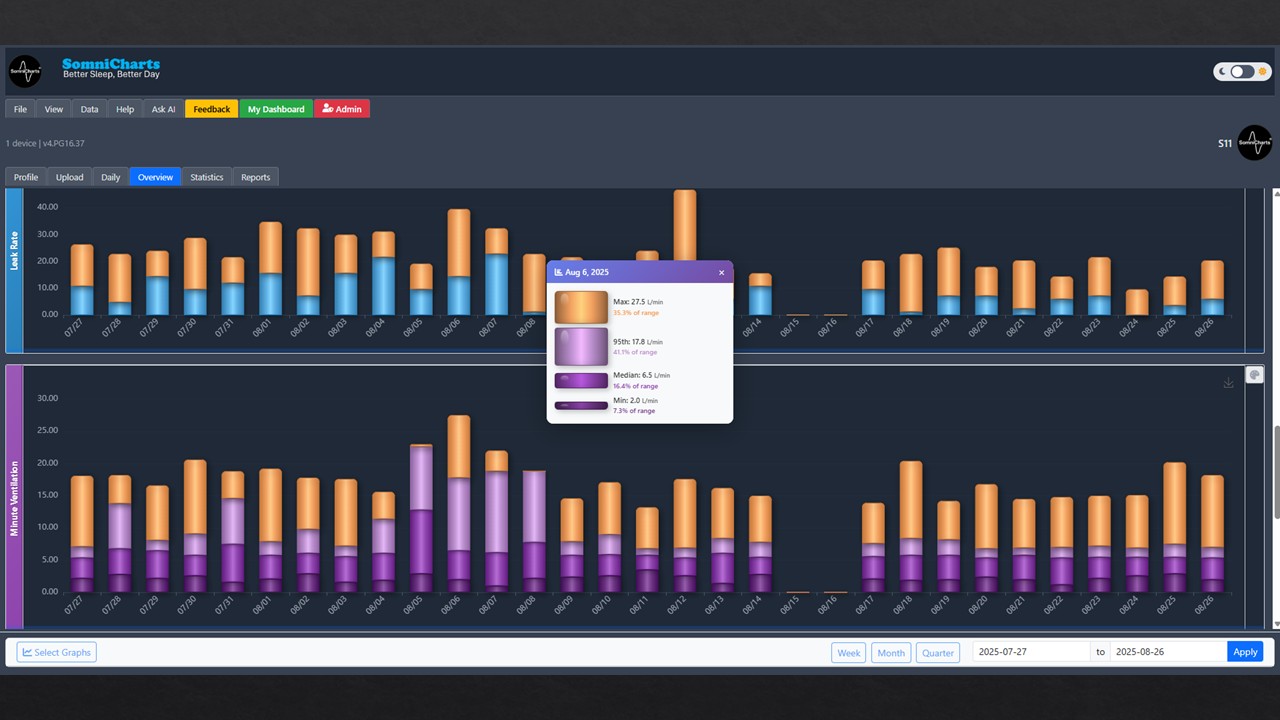Click the 08/18 bar in Minute Ventilation chart
The width and height of the screenshot is (1280, 720).
tap(911, 526)
